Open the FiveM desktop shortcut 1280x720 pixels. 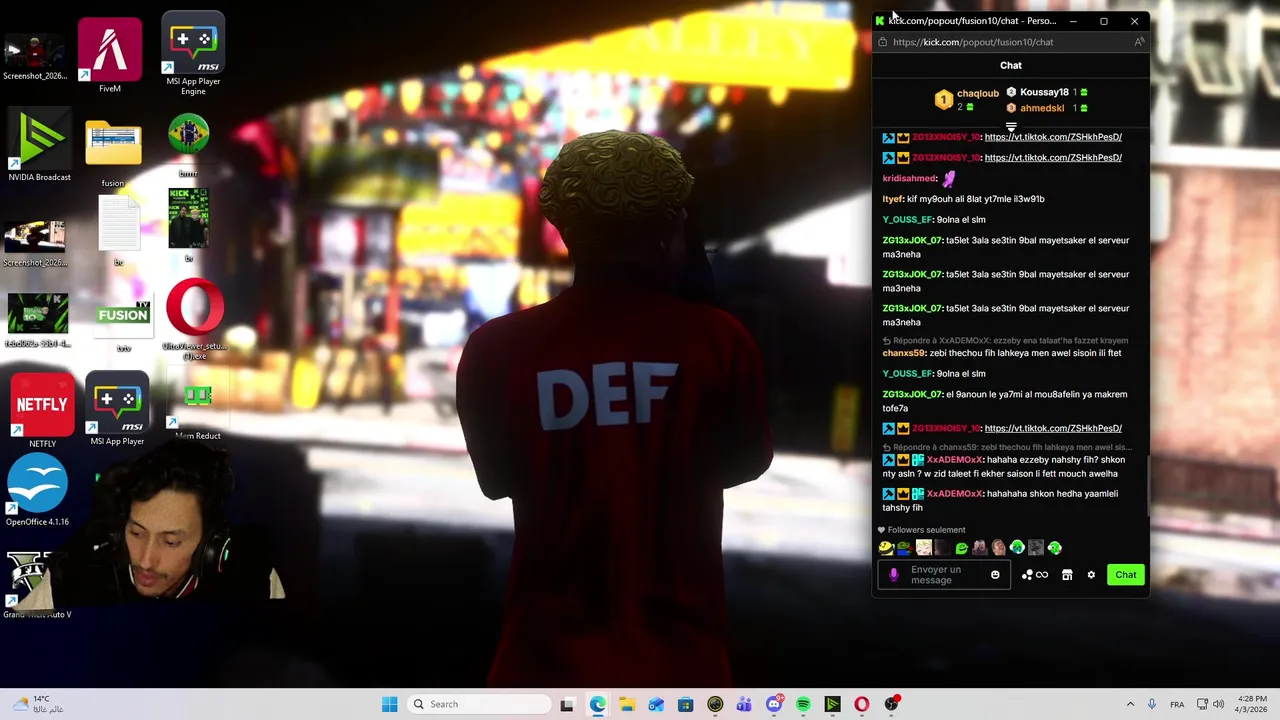point(110,55)
